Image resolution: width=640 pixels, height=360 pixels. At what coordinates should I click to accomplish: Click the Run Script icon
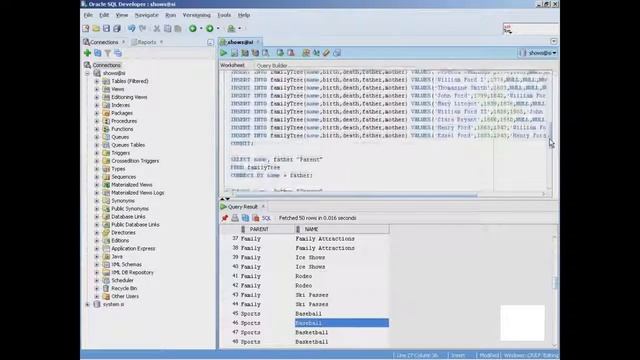coord(234,53)
